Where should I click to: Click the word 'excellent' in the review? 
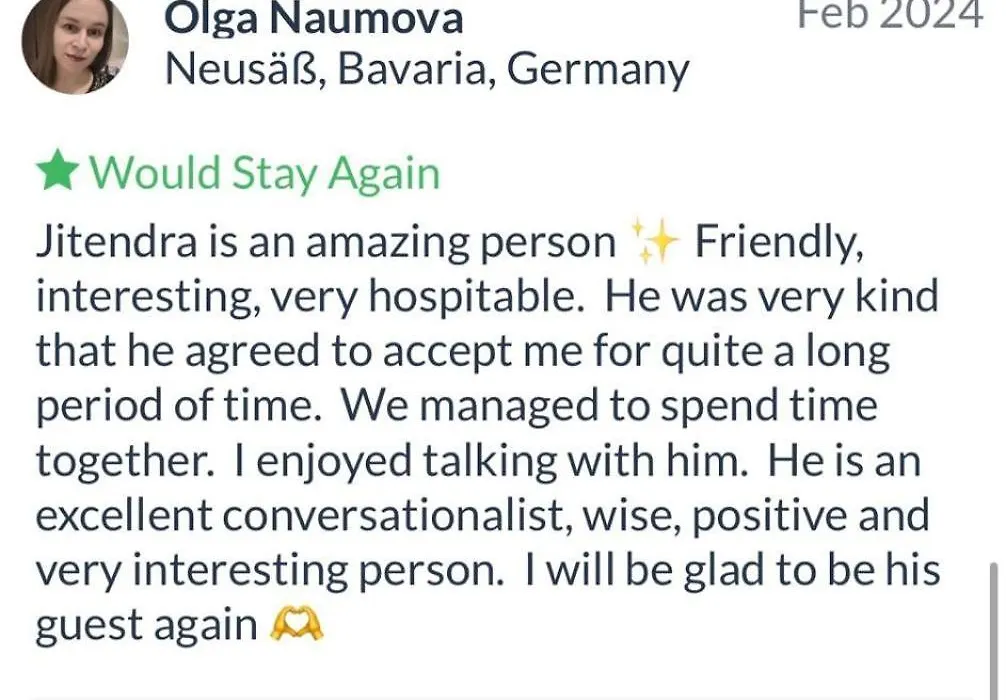[124, 515]
